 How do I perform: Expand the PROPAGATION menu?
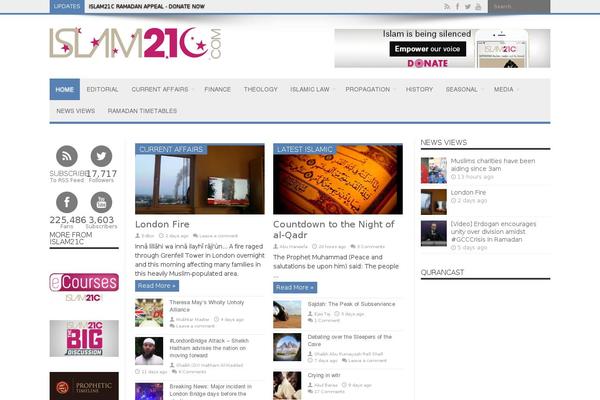point(368,89)
